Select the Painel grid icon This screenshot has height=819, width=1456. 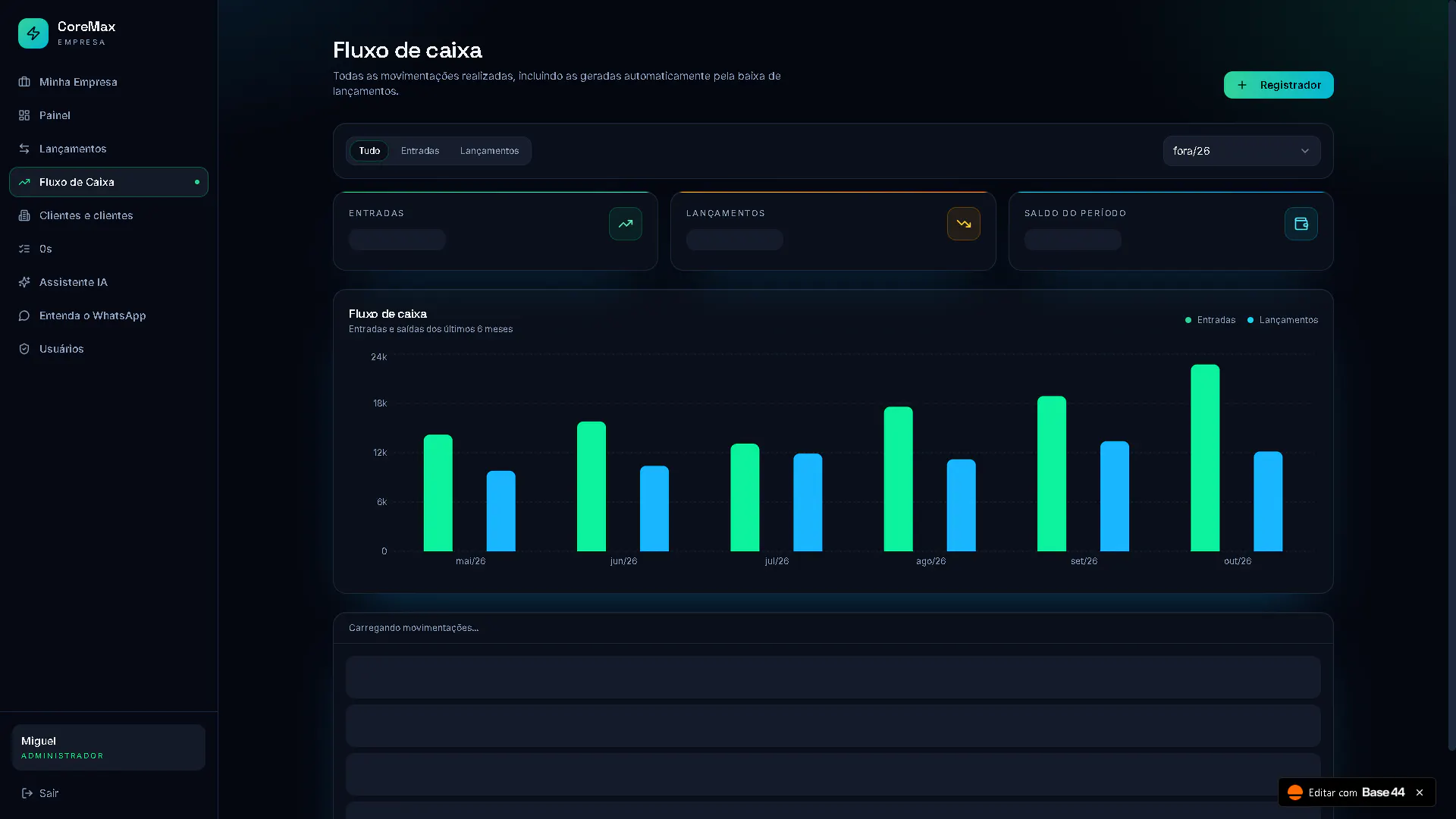pos(24,115)
